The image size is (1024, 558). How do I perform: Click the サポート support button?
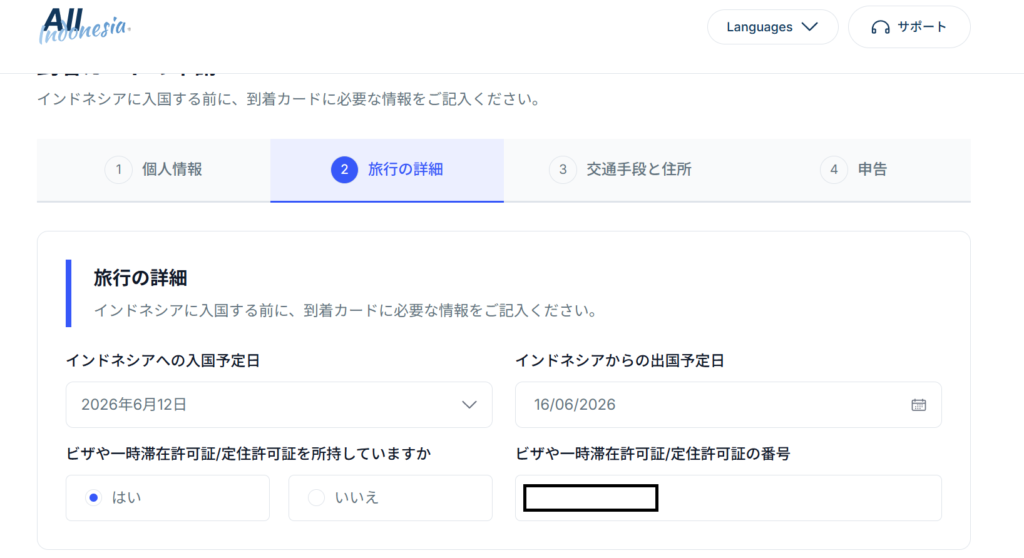(x=909, y=27)
